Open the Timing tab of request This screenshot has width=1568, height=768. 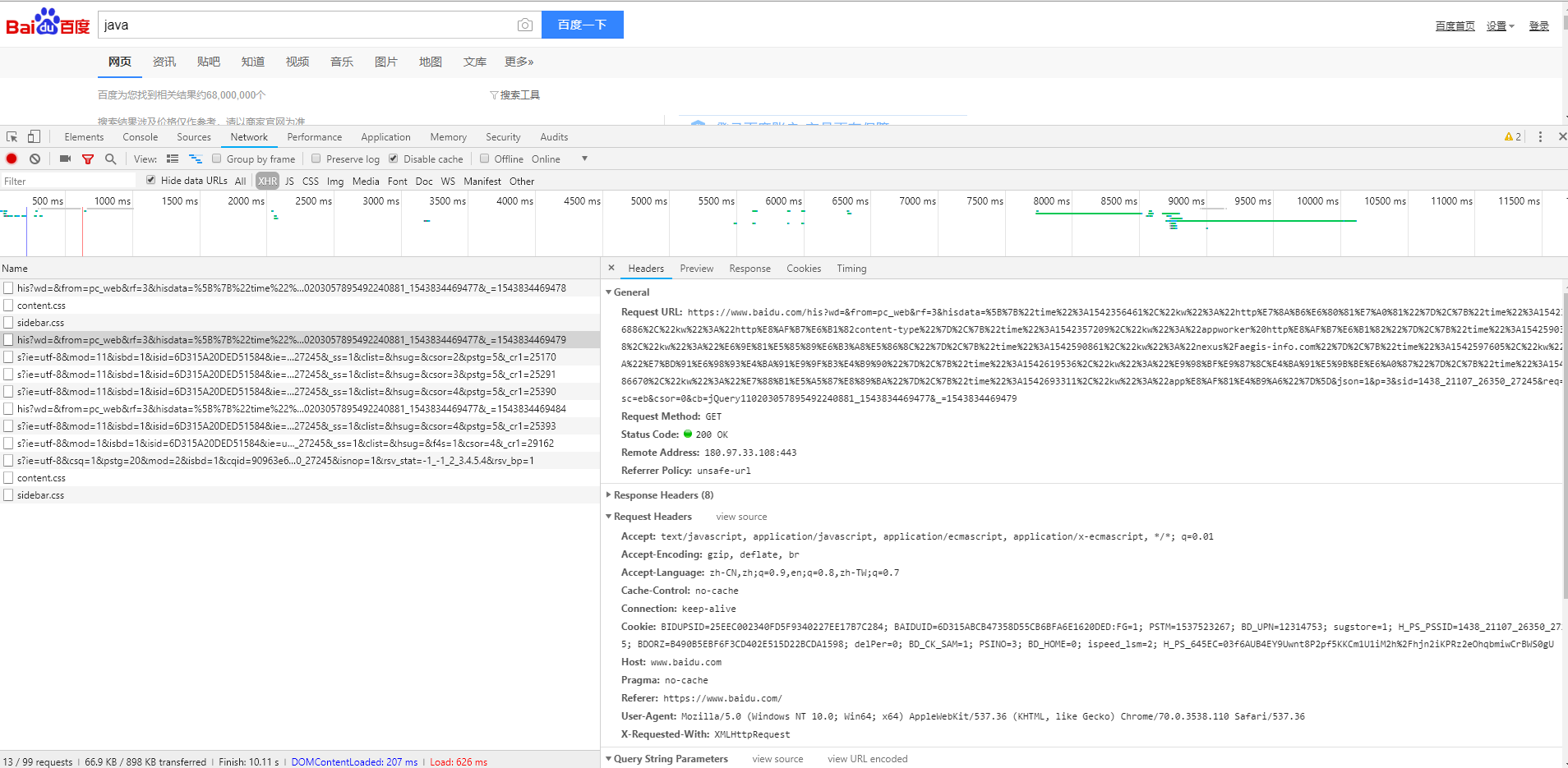tap(851, 269)
